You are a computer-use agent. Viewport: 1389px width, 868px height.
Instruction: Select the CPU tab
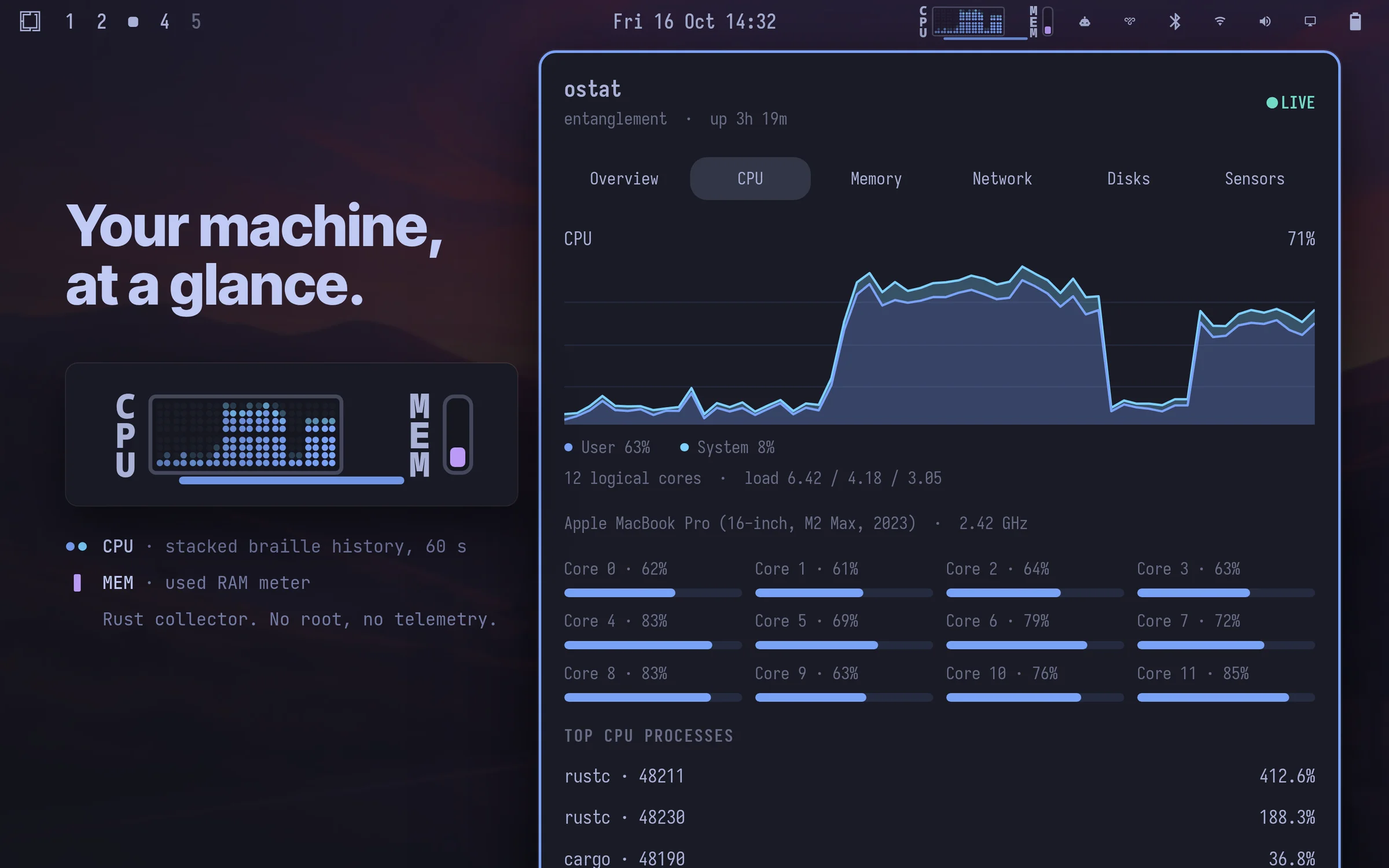pos(750,179)
